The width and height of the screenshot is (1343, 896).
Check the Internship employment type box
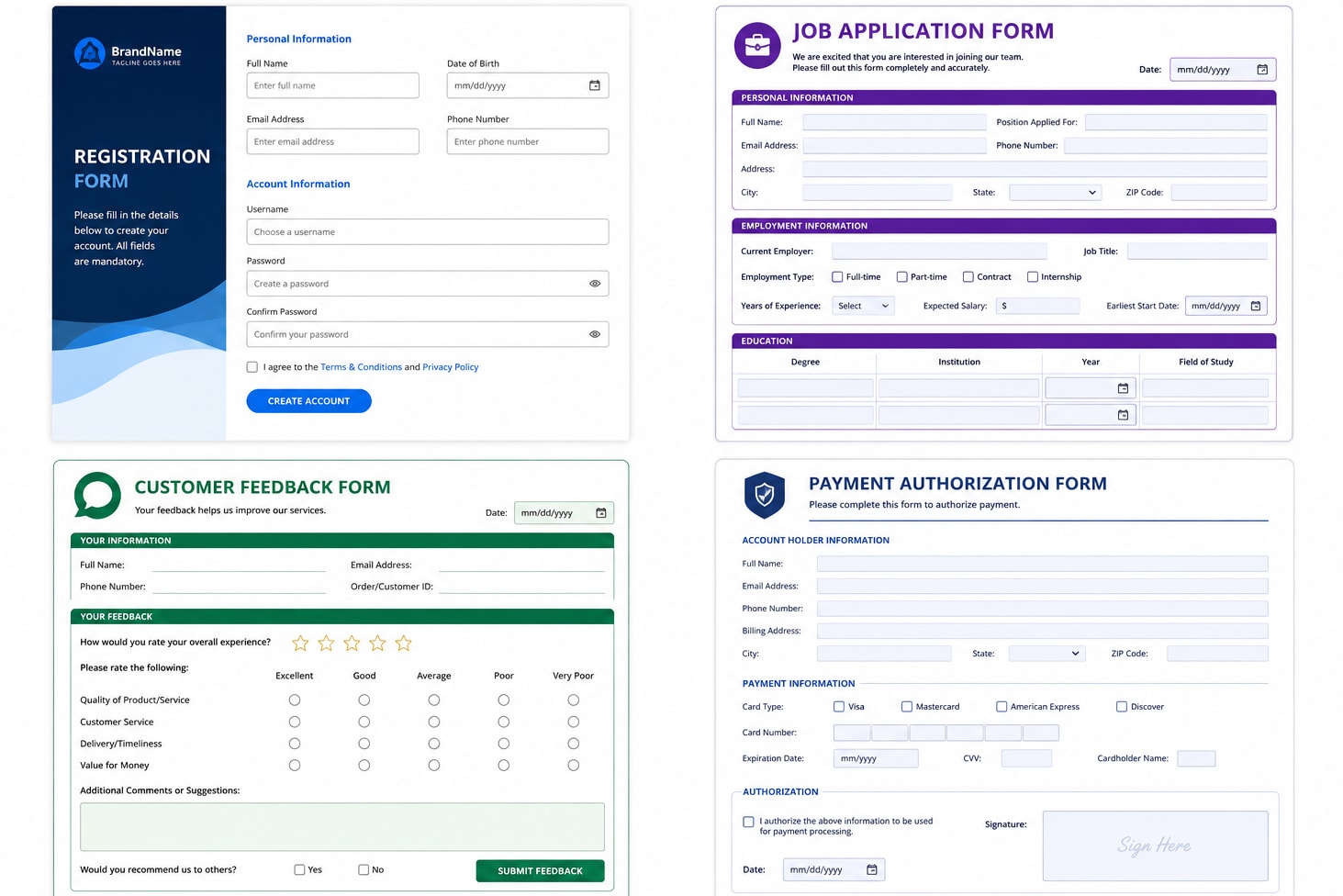(x=1032, y=277)
